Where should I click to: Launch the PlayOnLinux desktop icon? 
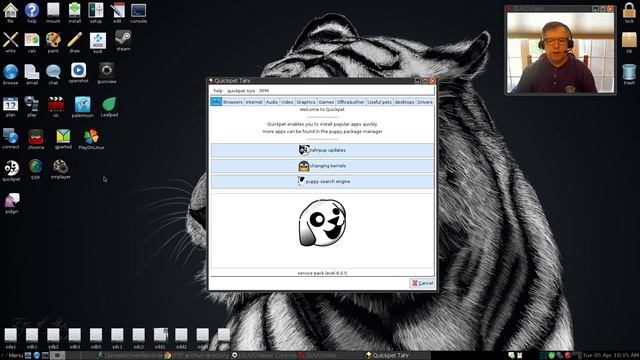91,140
